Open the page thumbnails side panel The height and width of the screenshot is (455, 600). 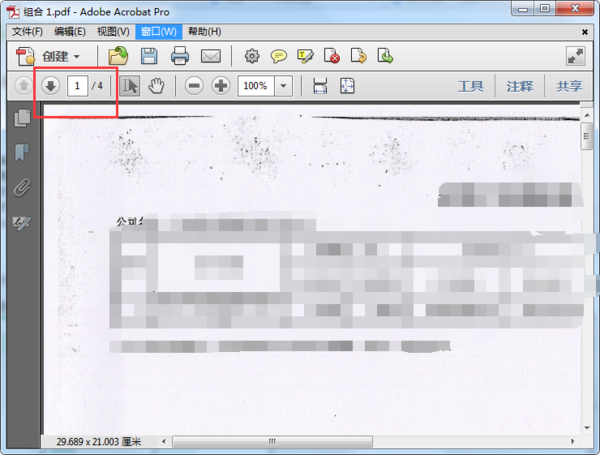click(23, 118)
